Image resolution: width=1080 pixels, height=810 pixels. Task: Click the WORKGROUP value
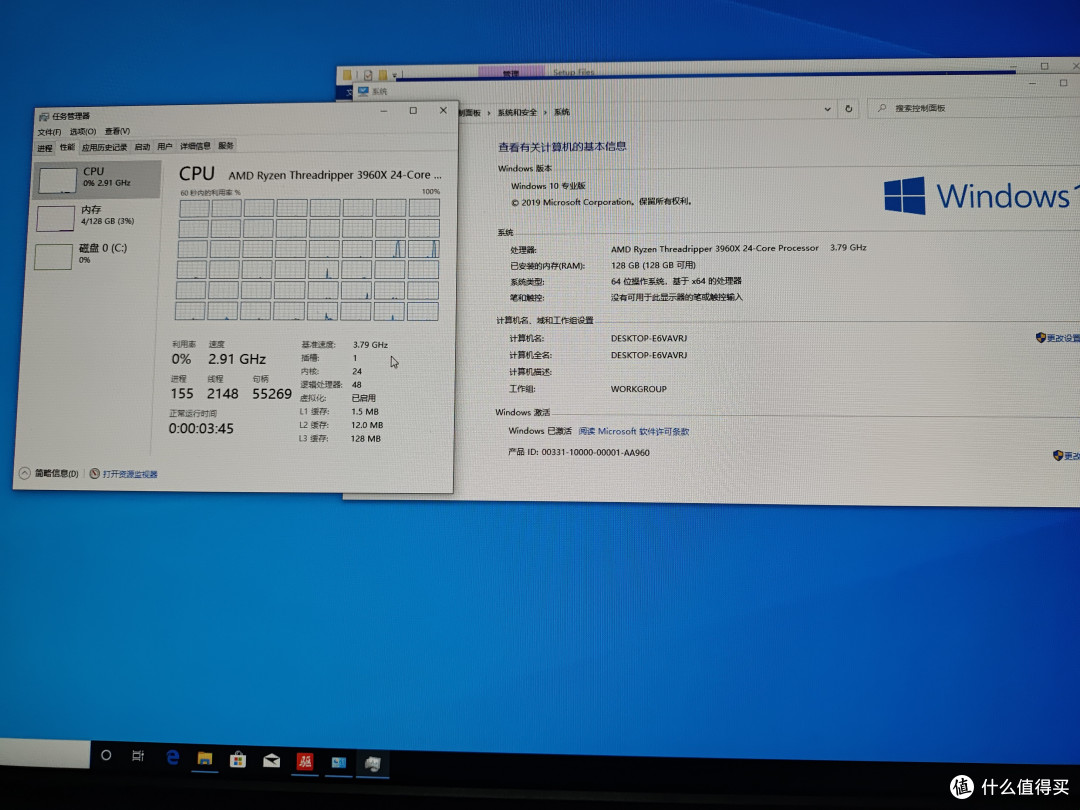pyautogui.click(x=638, y=389)
